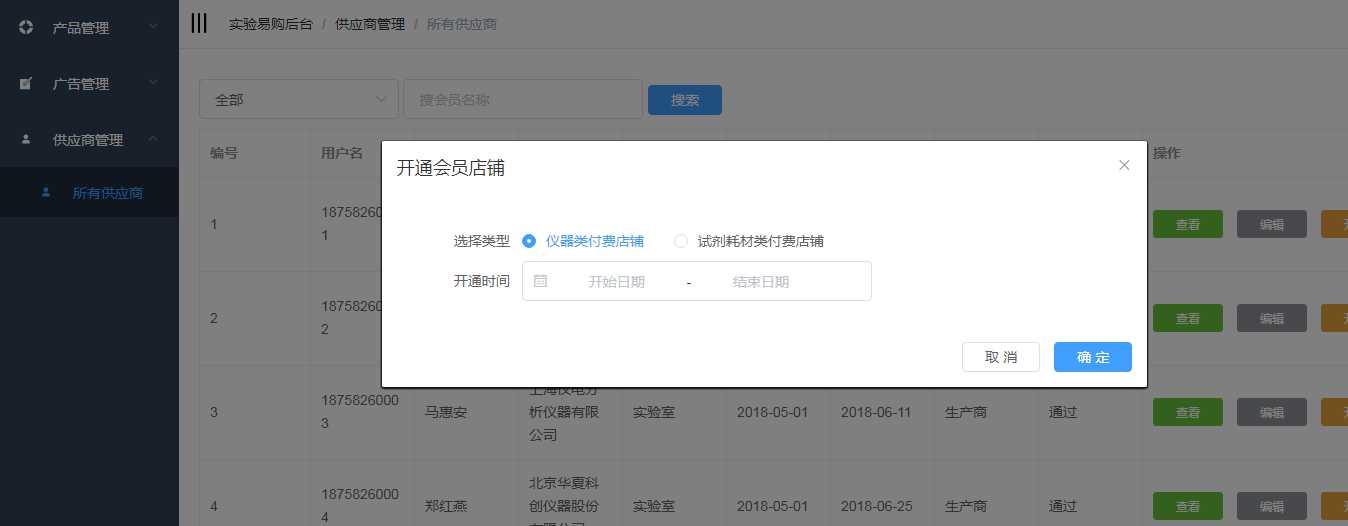This screenshot has height=526, width=1348.
Task: Click 查看 button in row 2
Action: click(1188, 318)
